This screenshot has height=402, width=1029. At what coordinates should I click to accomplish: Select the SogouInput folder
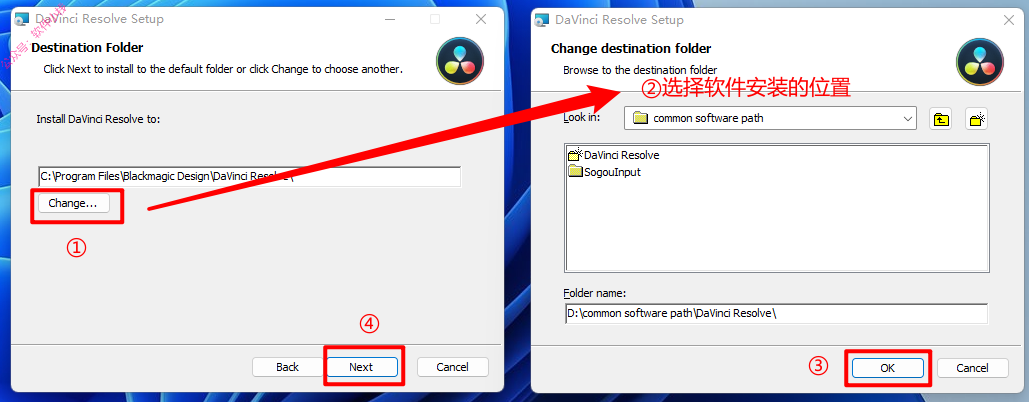tap(604, 172)
